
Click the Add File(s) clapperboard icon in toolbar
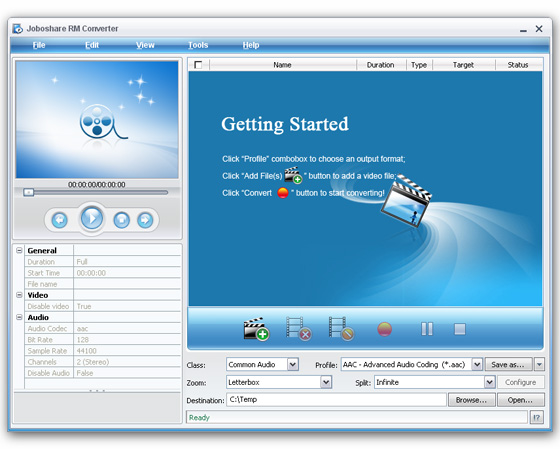click(x=256, y=329)
